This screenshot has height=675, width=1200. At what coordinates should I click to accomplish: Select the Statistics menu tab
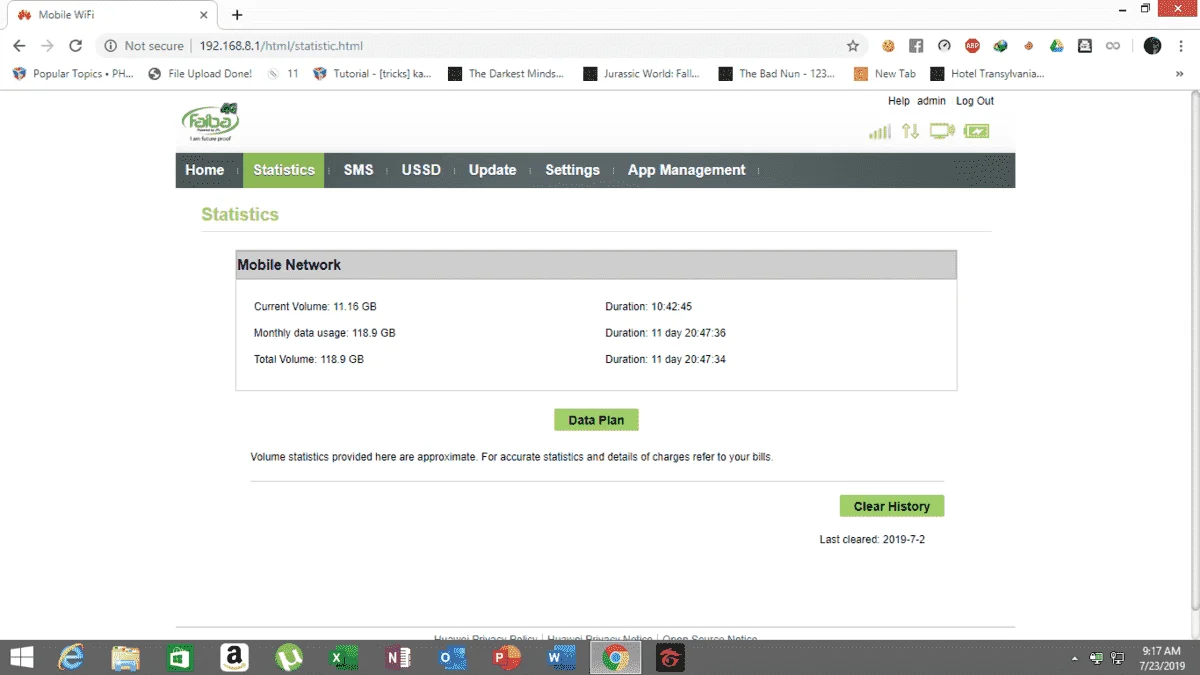284,170
